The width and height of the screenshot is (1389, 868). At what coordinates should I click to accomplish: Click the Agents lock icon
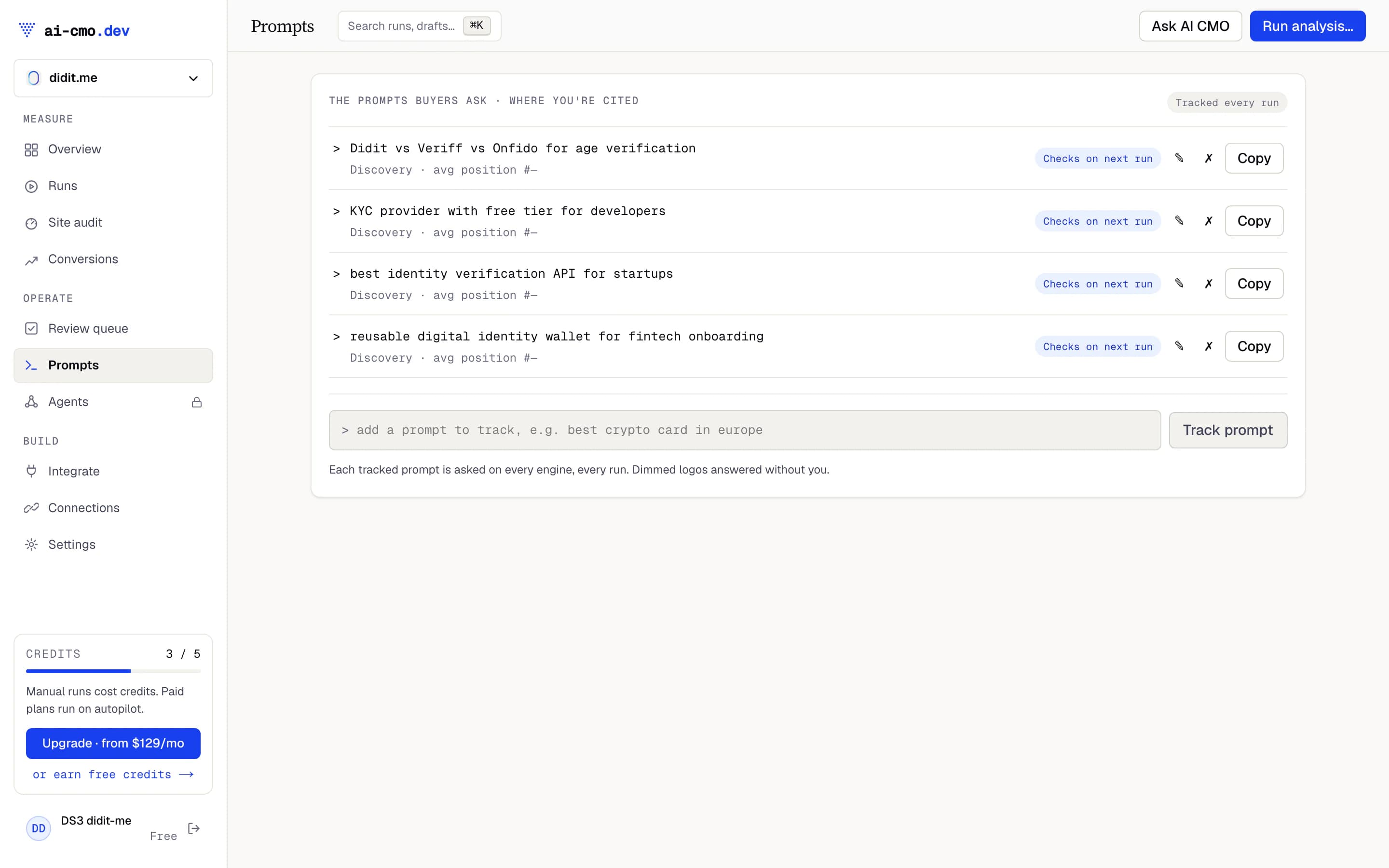(197, 403)
